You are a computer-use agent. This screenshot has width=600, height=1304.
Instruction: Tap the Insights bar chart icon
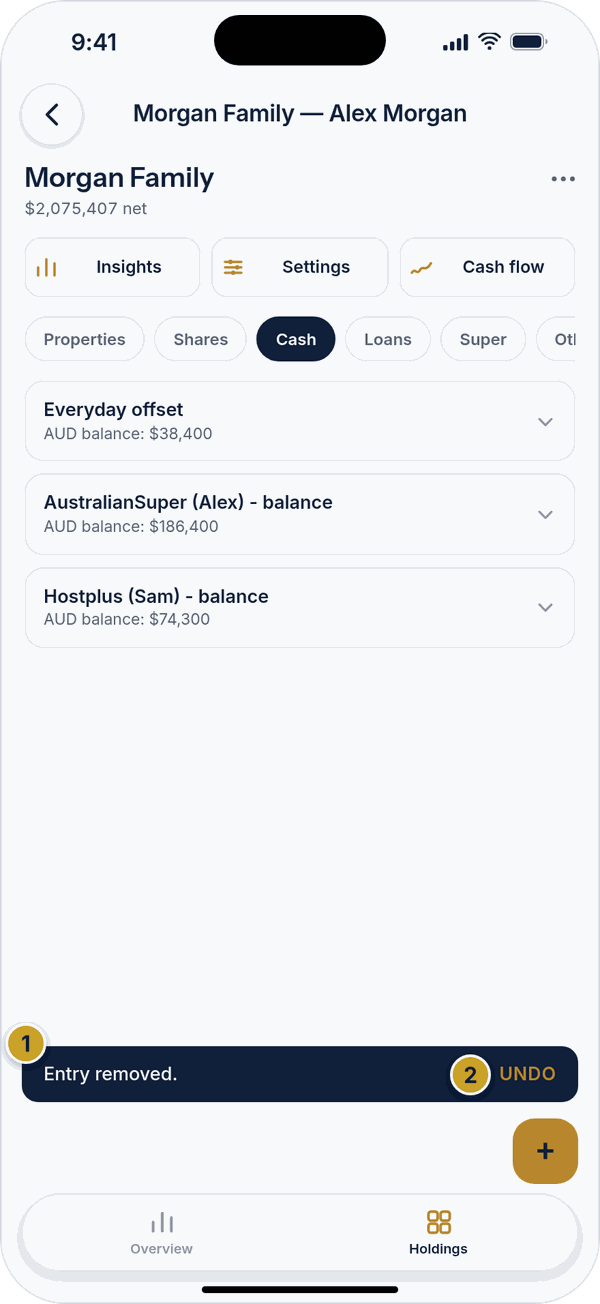[46, 267]
